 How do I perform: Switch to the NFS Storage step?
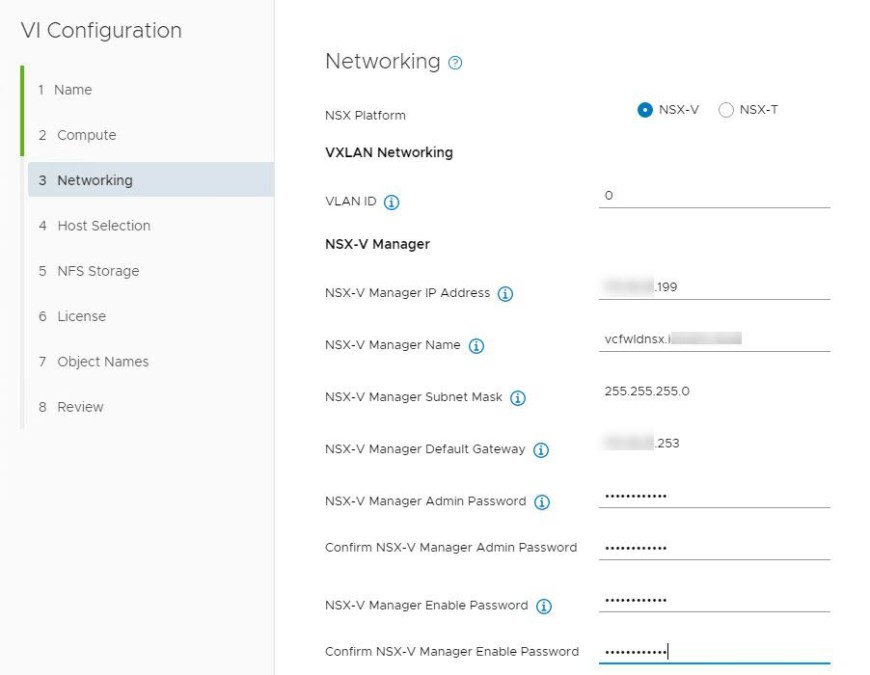97,271
